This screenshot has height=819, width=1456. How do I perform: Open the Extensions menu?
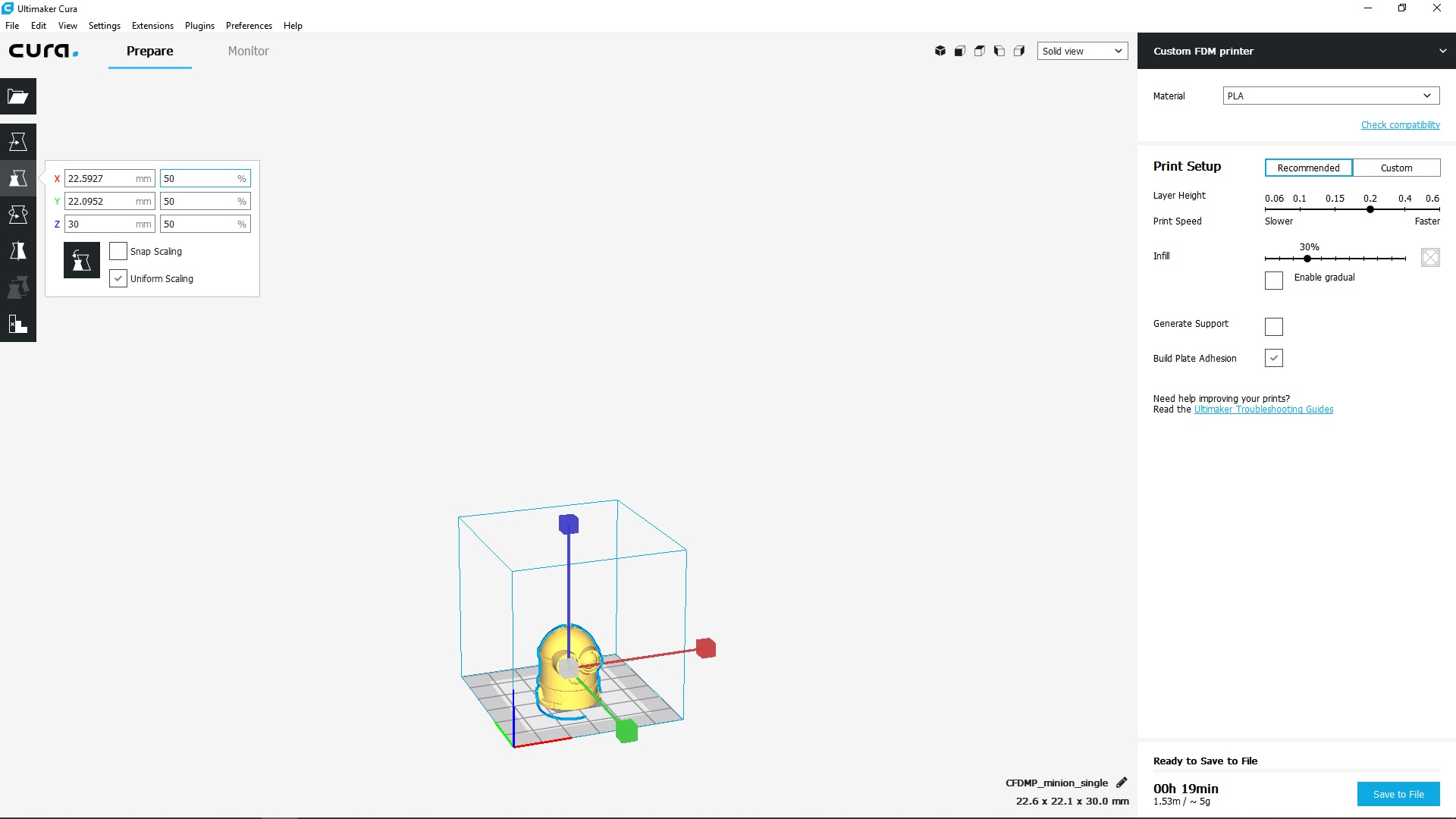(x=152, y=25)
